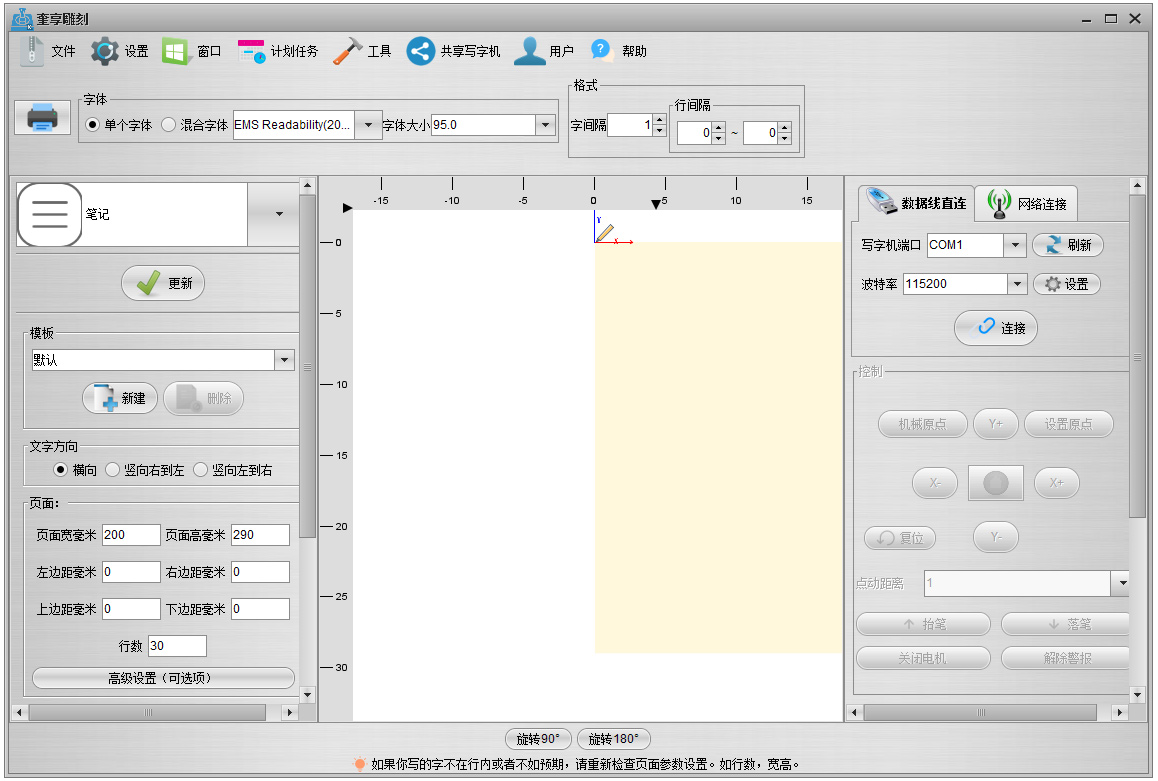Screen dimensions: 1158x781
Task: Click the 工具 hammer icon
Action: (347, 51)
